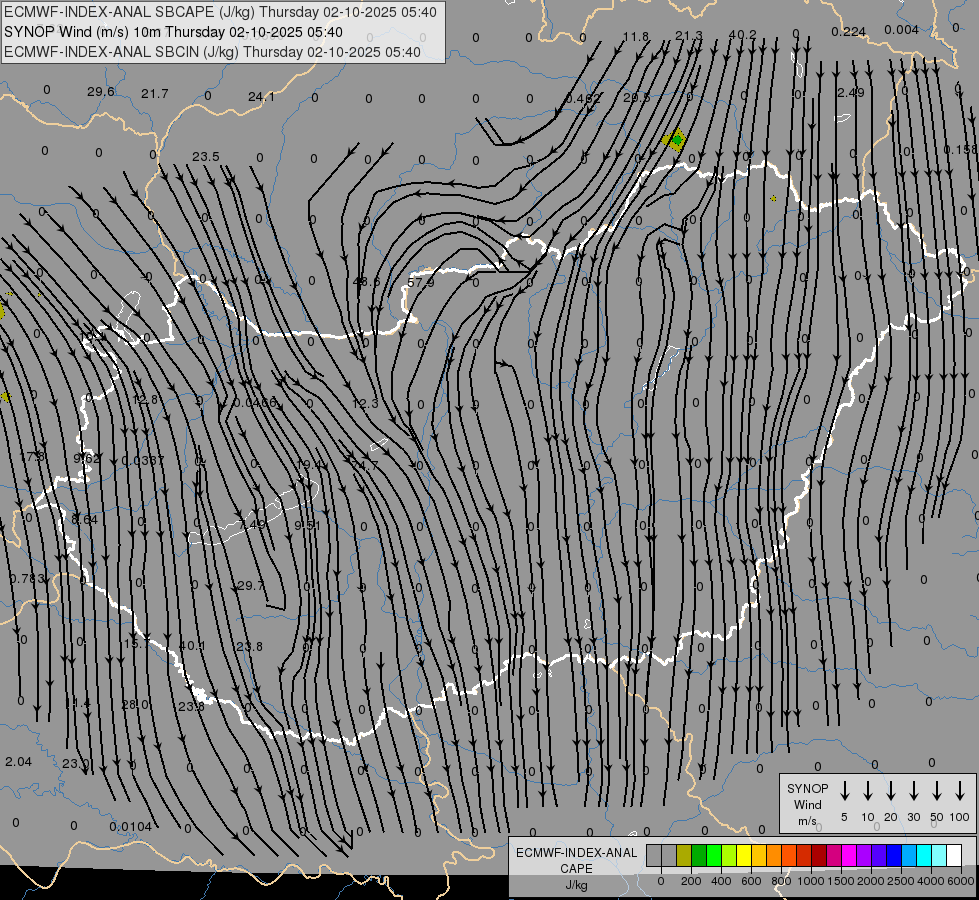Pick the cyan swatch above 4000
Image resolution: width=979 pixels, height=900 pixels.
click(924, 855)
